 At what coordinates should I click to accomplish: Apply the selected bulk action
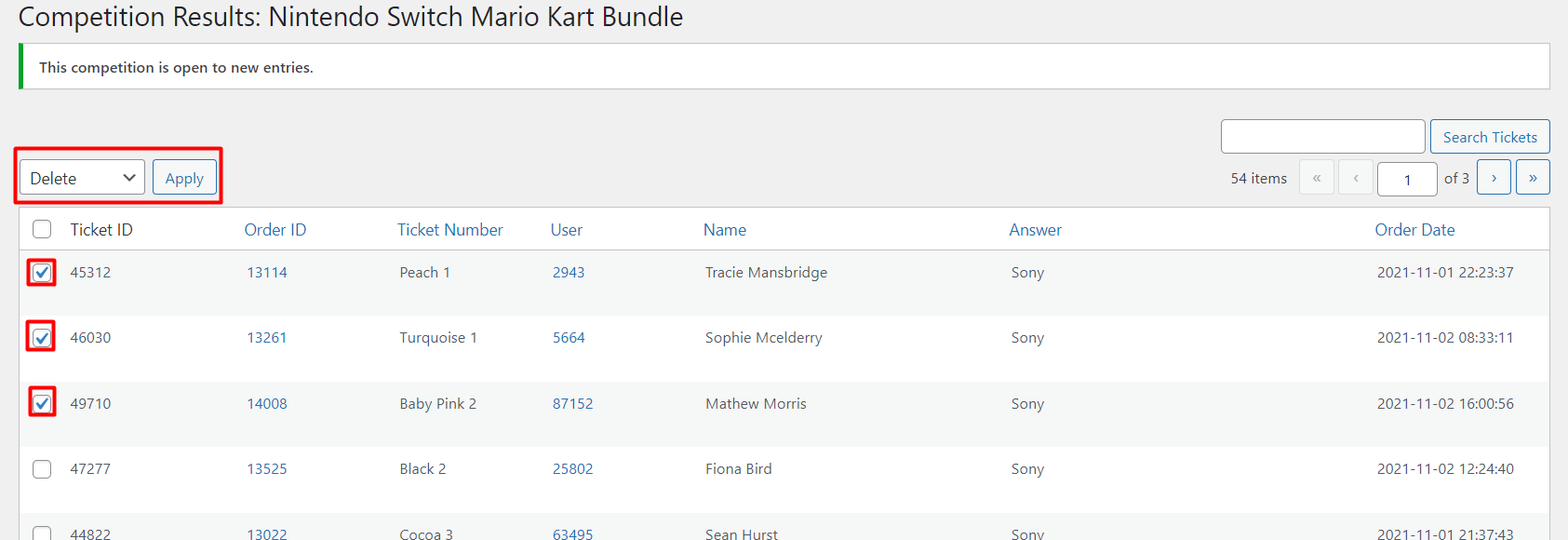184,178
